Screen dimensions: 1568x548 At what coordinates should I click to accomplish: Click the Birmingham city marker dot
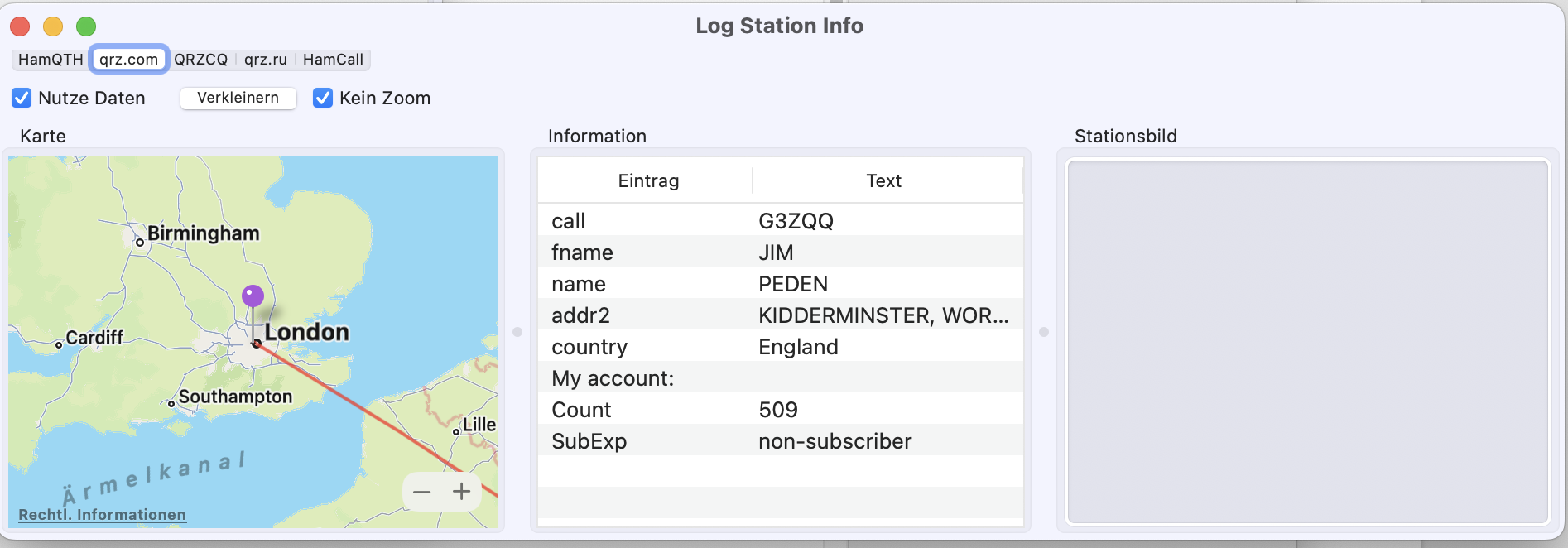140,243
